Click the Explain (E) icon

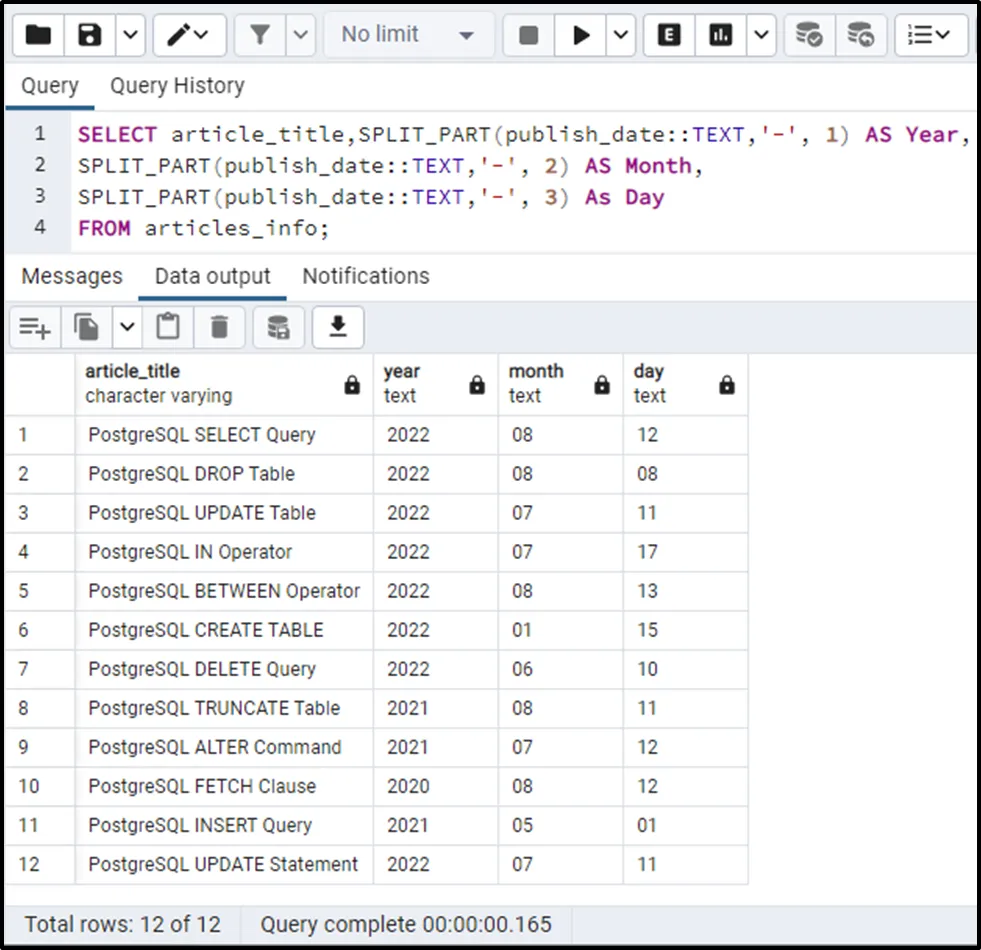pyautogui.click(x=669, y=35)
